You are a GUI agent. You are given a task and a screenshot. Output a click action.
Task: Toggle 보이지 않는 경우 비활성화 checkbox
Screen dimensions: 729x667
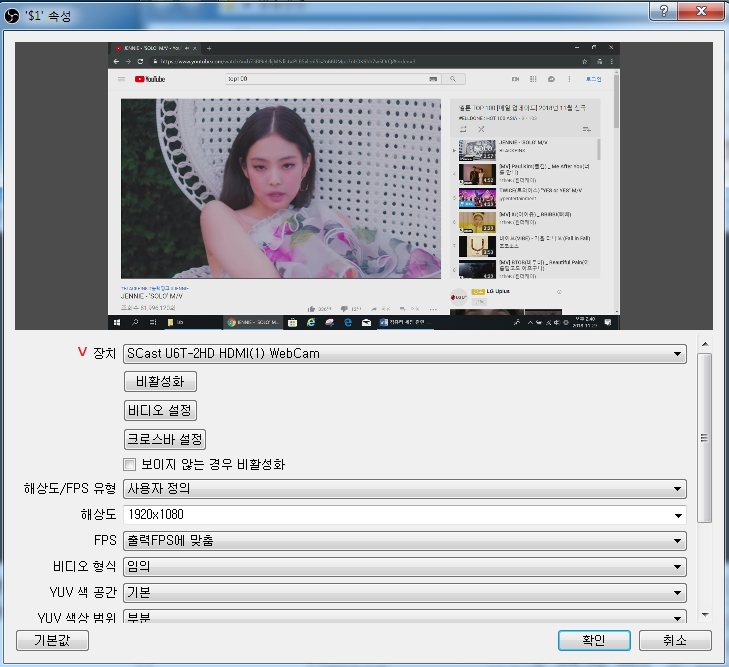click(x=130, y=464)
